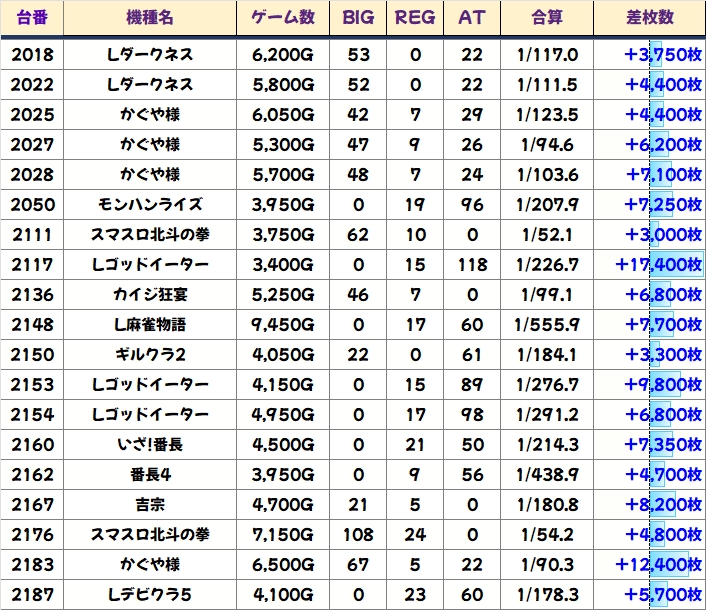Select the ギルクラ2 machine name
The height and width of the screenshot is (610, 706).
(x=150, y=355)
